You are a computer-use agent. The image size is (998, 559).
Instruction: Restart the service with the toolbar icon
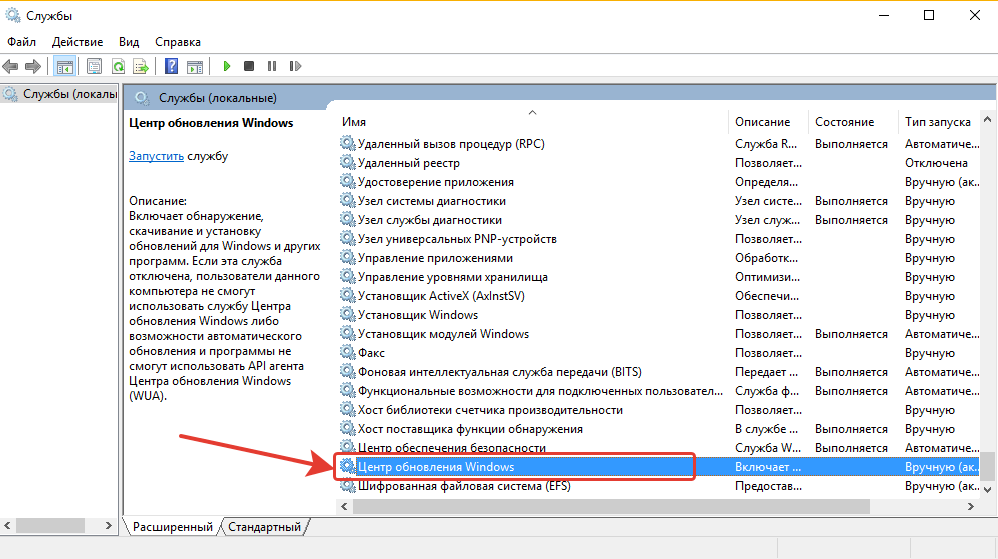(x=295, y=66)
